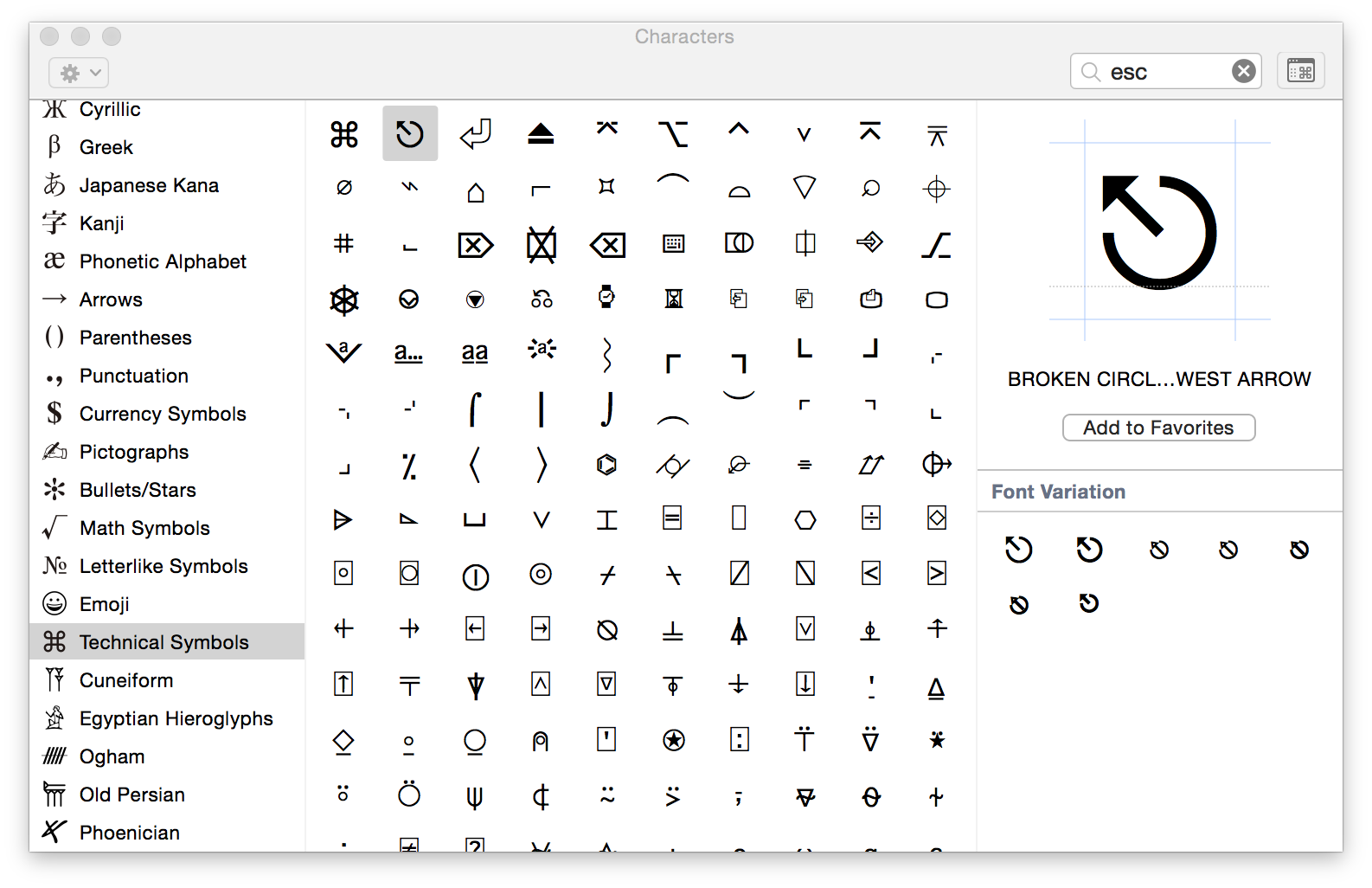The height and width of the screenshot is (888, 1372).
Task: Select Japanese Kana category
Action: pyautogui.click(x=167, y=185)
